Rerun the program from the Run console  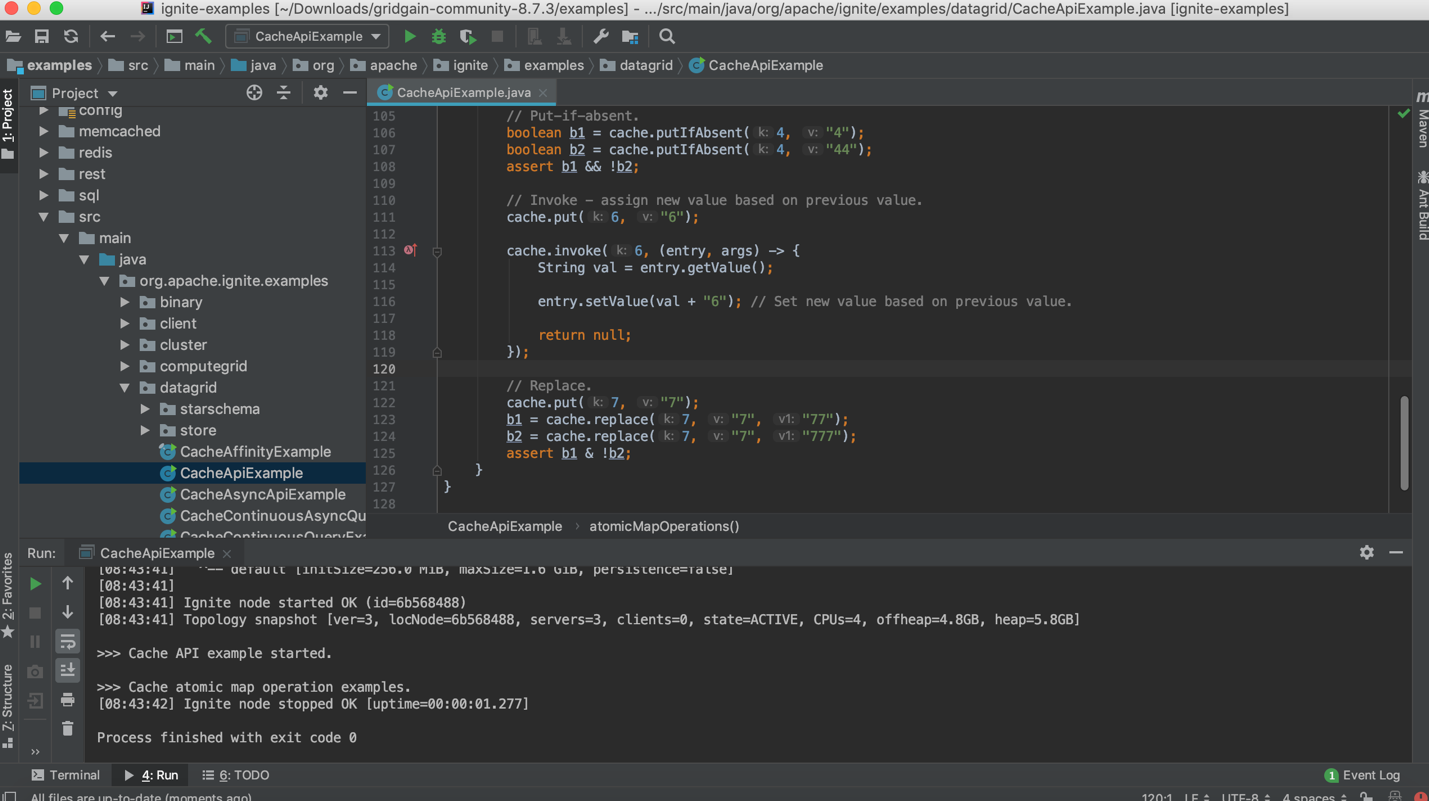click(x=34, y=583)
